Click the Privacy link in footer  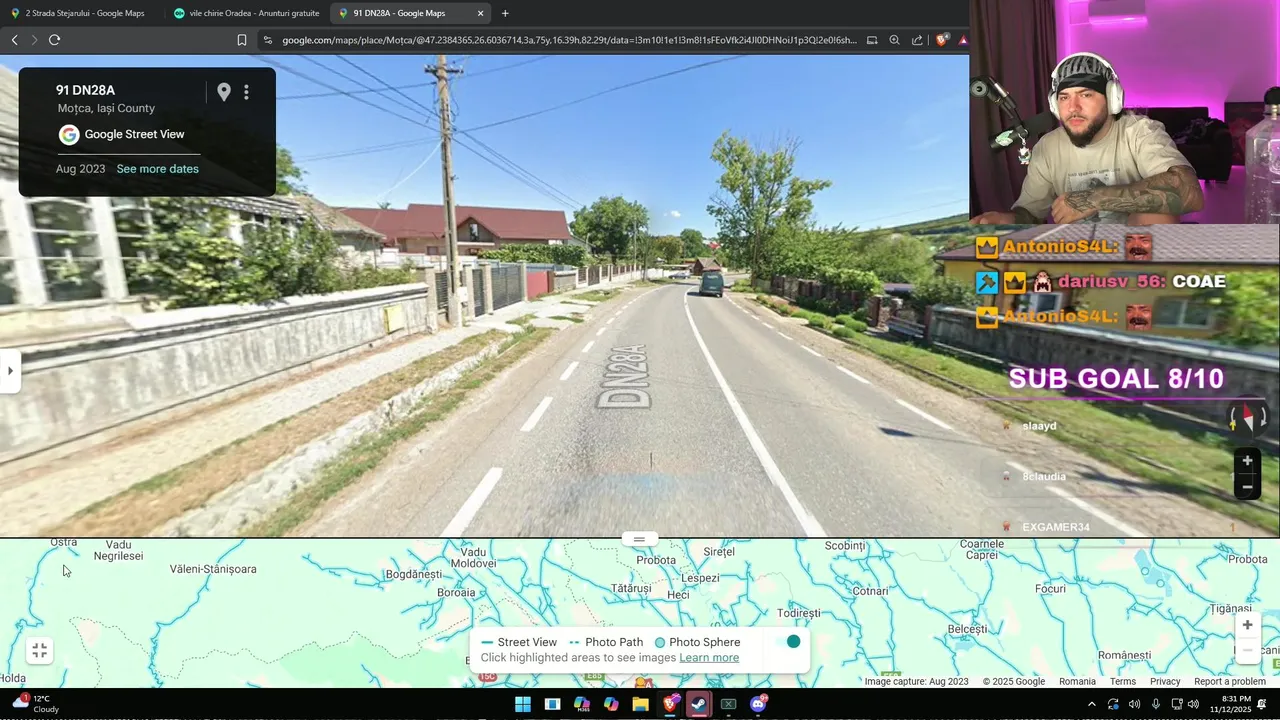(1165, 682)
